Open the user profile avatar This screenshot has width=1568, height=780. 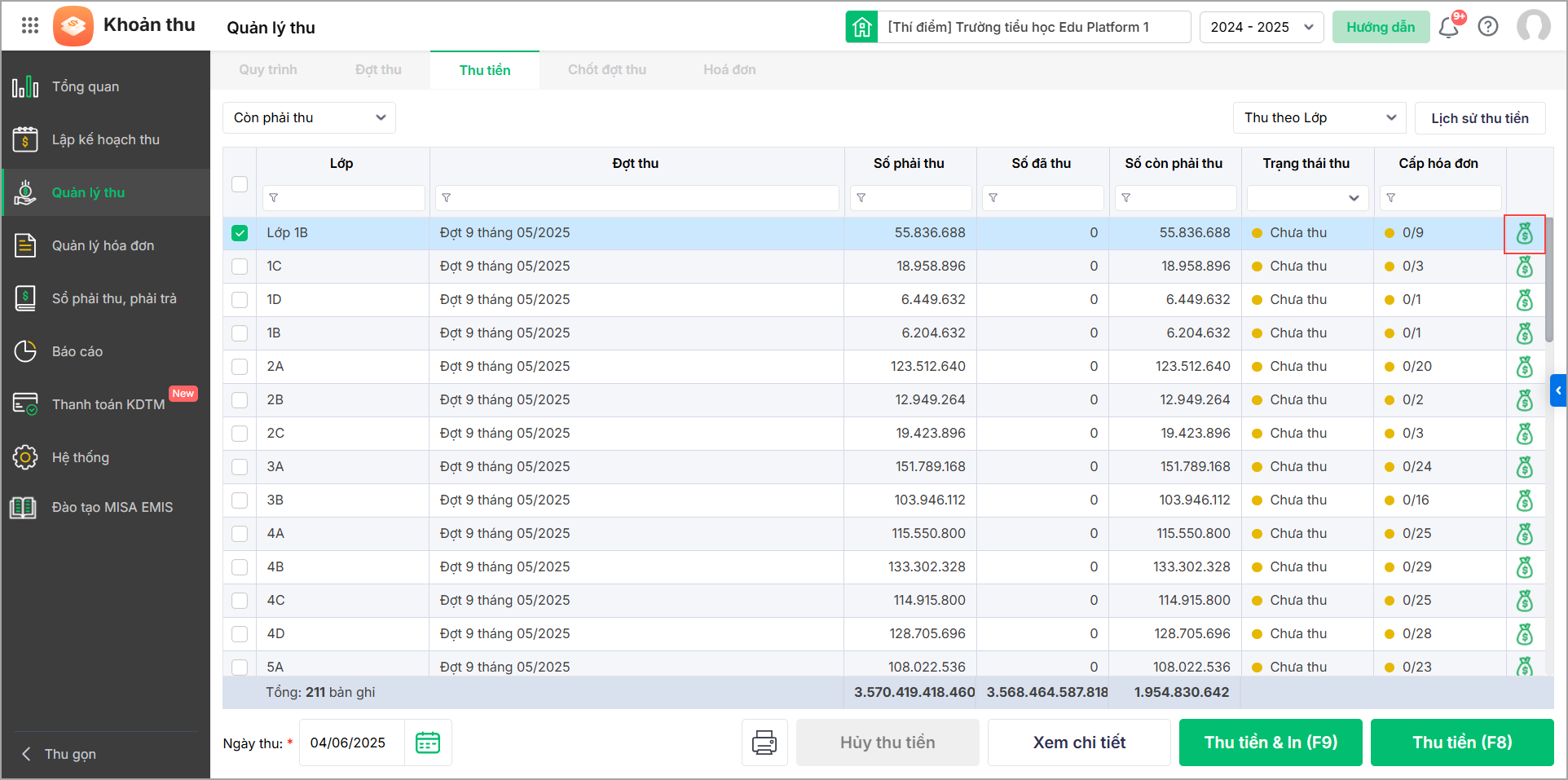(x=1533, y=27)
